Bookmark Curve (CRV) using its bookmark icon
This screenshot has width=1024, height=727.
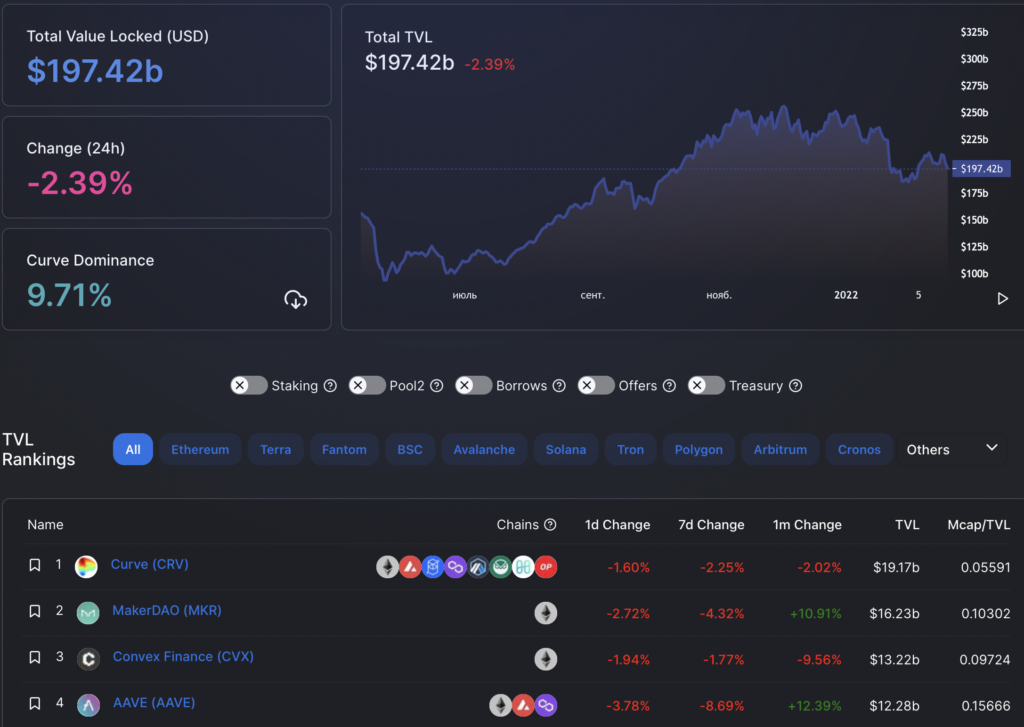[35, 564]
